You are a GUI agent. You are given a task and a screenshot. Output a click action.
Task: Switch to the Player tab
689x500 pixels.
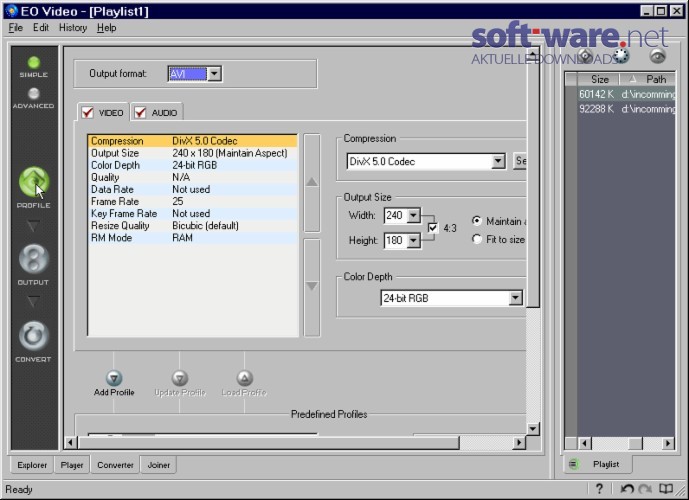(x=72, y=465)
